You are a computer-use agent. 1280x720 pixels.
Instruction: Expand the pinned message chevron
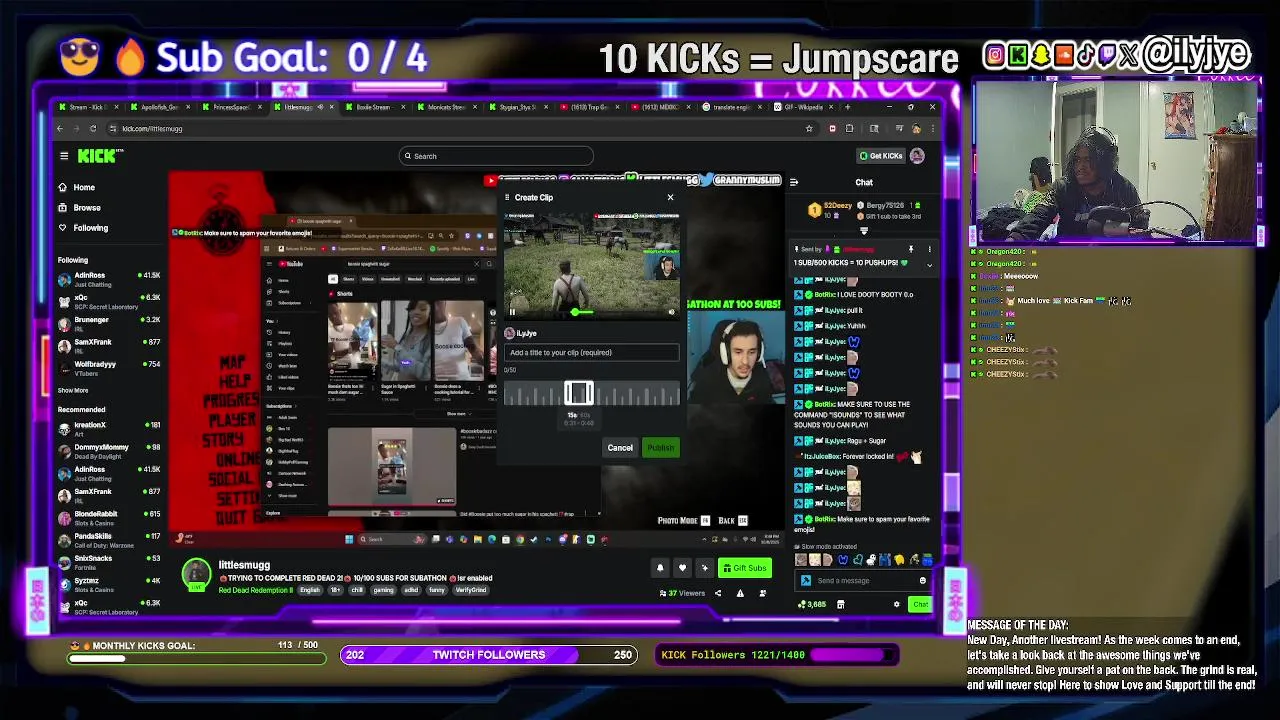coord(929,265)
